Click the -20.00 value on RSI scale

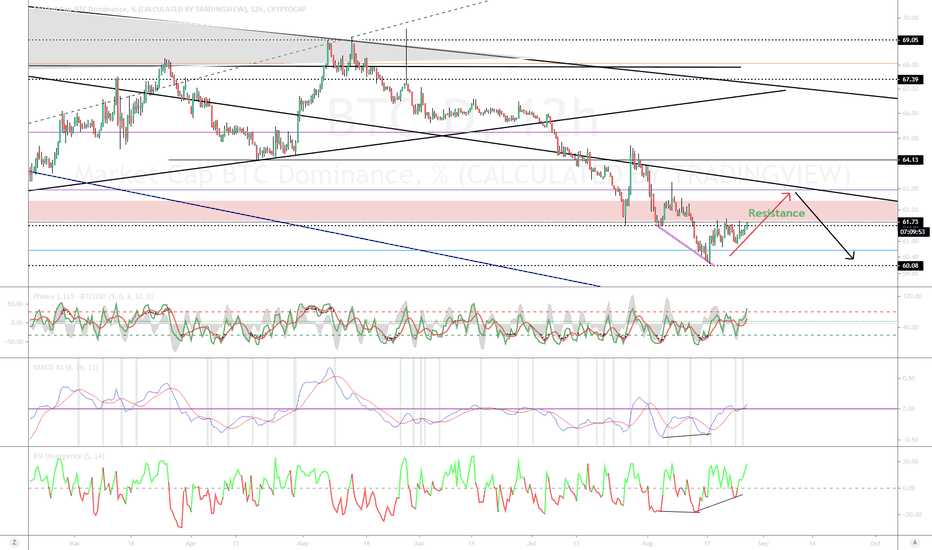pos(910,514)
